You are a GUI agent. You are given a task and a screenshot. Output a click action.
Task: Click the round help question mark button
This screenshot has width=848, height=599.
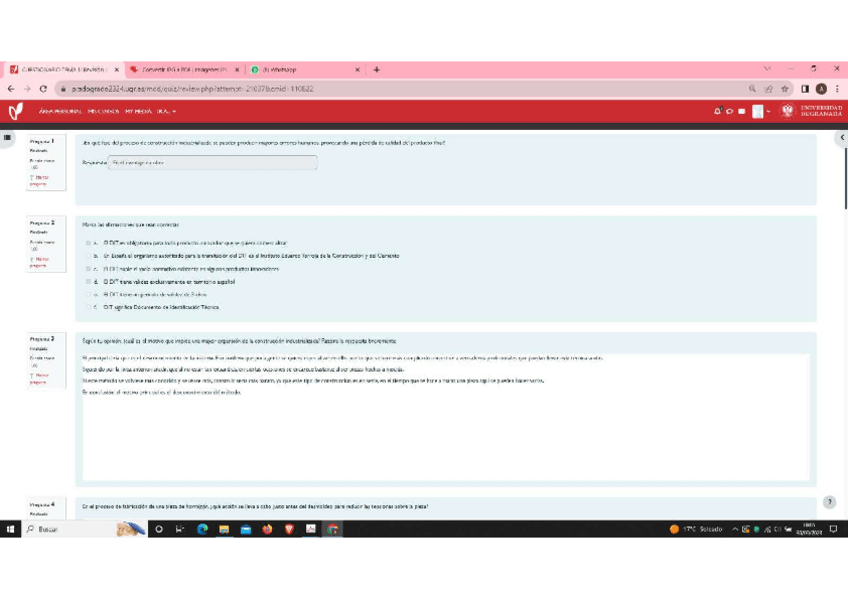click(x=830, y=502)
